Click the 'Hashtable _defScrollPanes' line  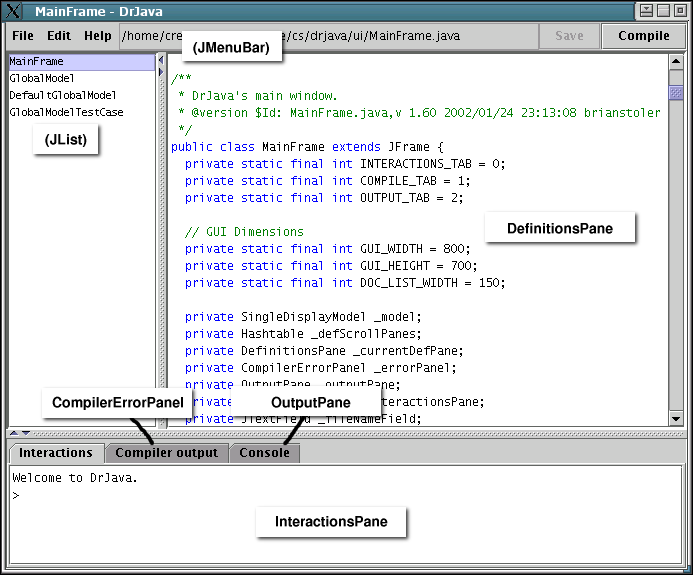tap(303, 334)
